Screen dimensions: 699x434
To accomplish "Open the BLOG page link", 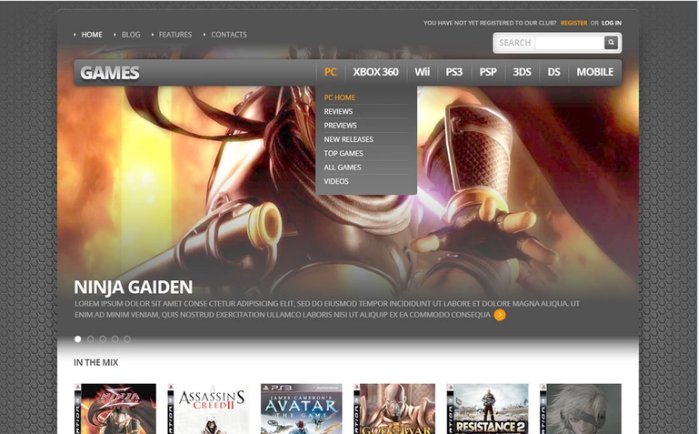I will (131, 35).
